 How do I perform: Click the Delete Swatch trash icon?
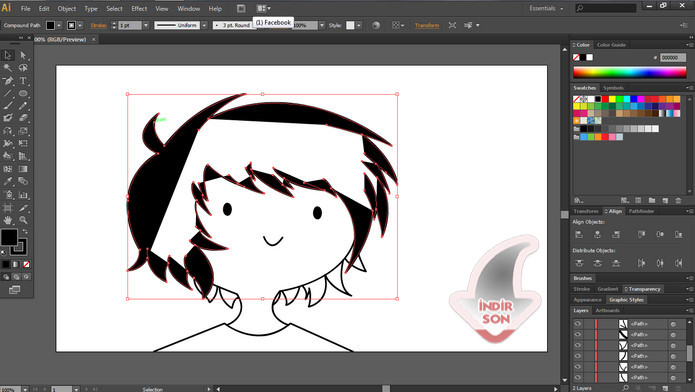(678, 201)
